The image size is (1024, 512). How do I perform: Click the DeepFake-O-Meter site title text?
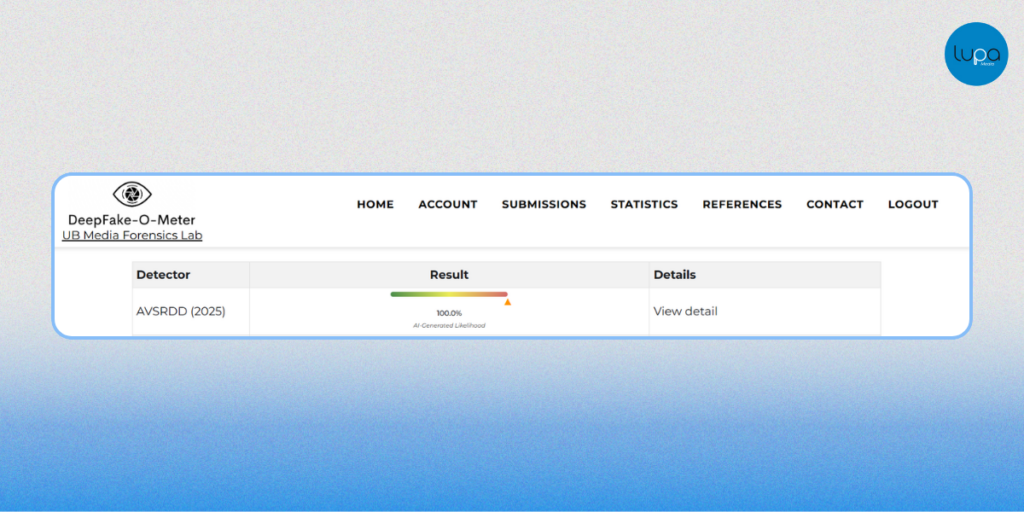[132, 220]
